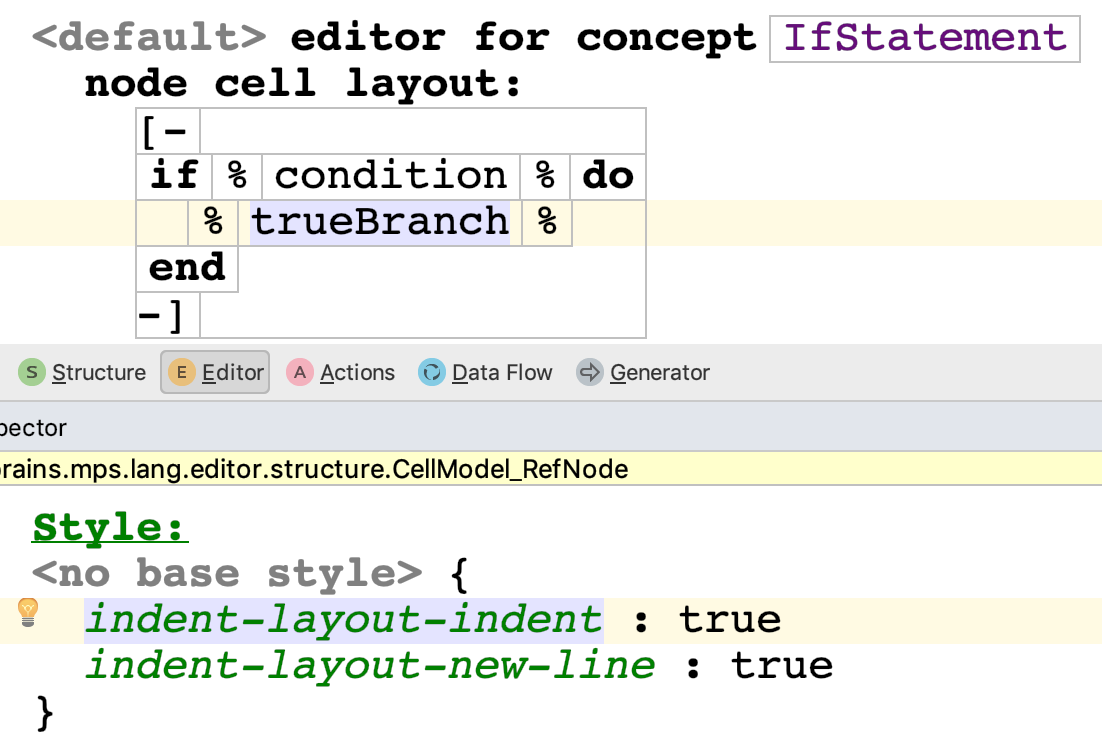This screenshot has height=754, width=1102.
Task: Switch to the Structure tab
Action: (83, 372)
